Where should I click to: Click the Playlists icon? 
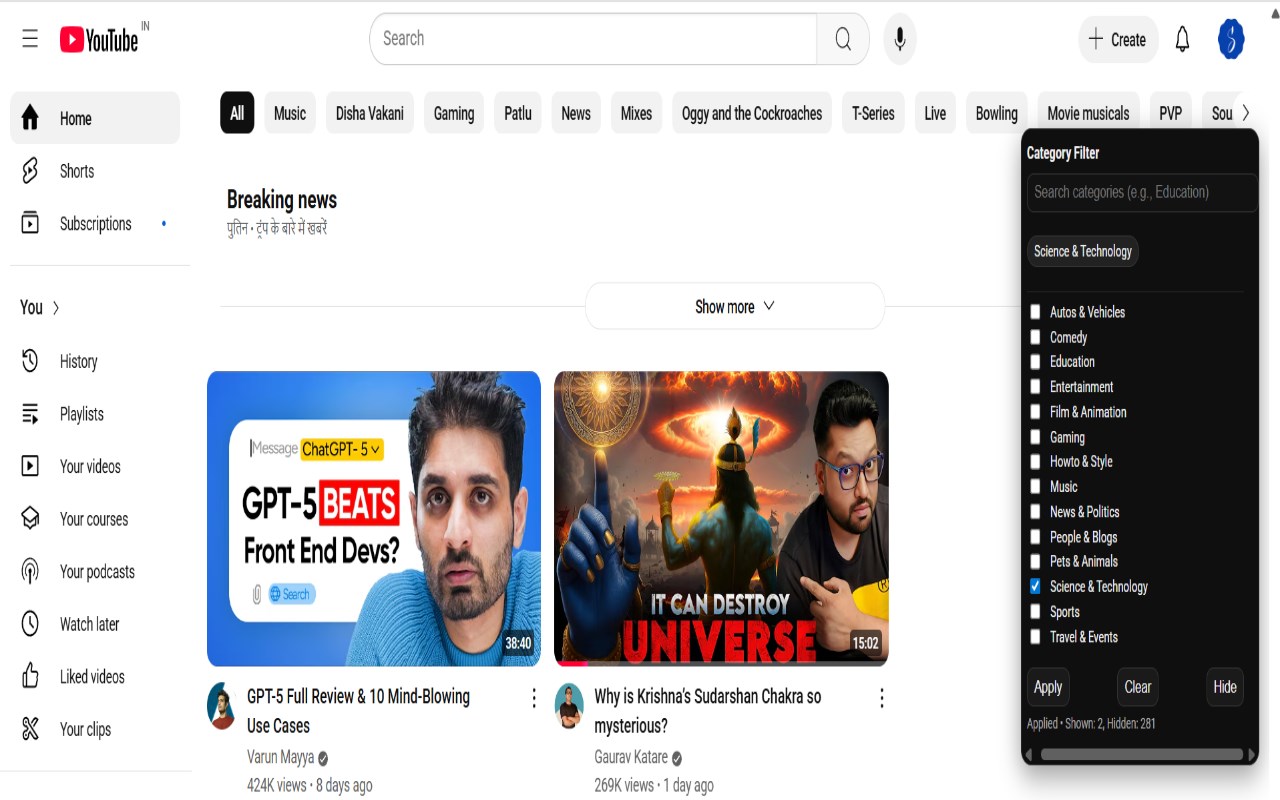click(x=30, y=414)
